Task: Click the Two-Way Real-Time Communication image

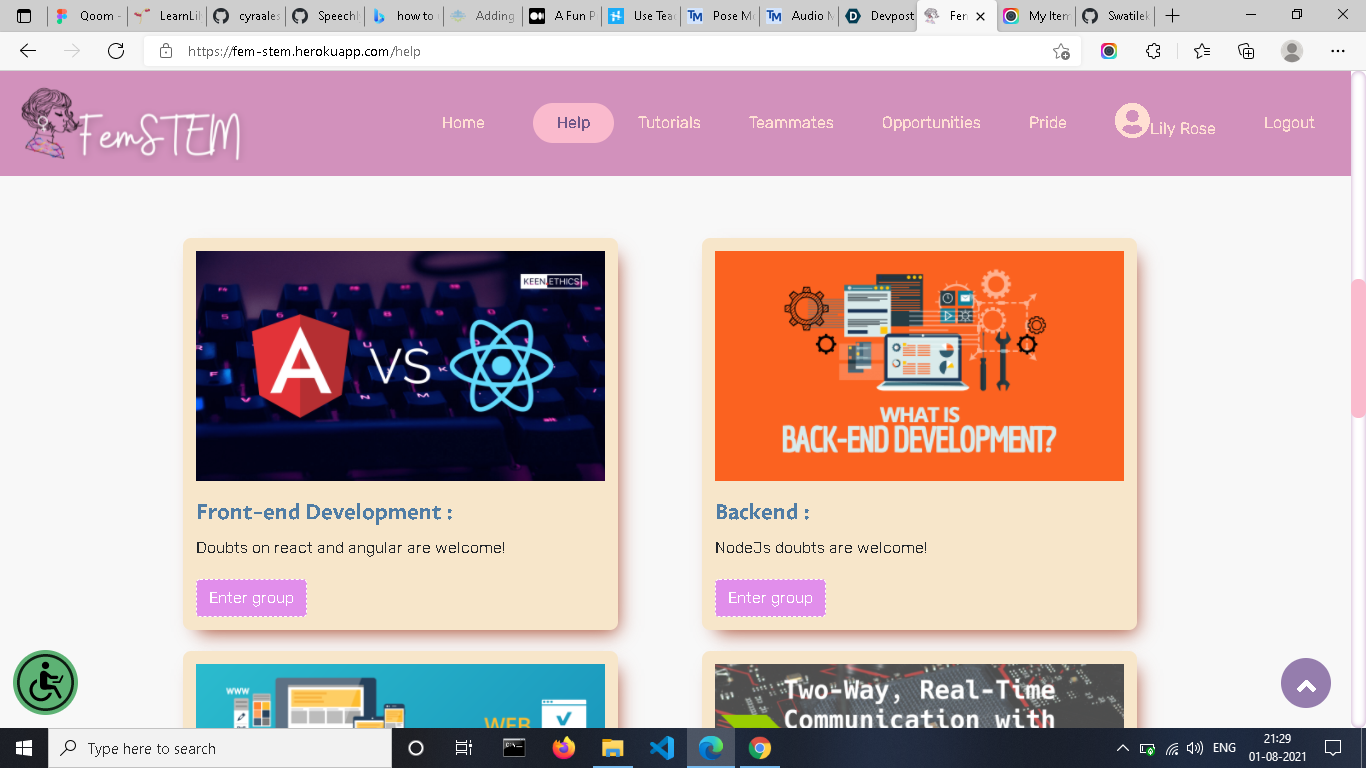Action: pyautogui.click(x=919, y=696)
